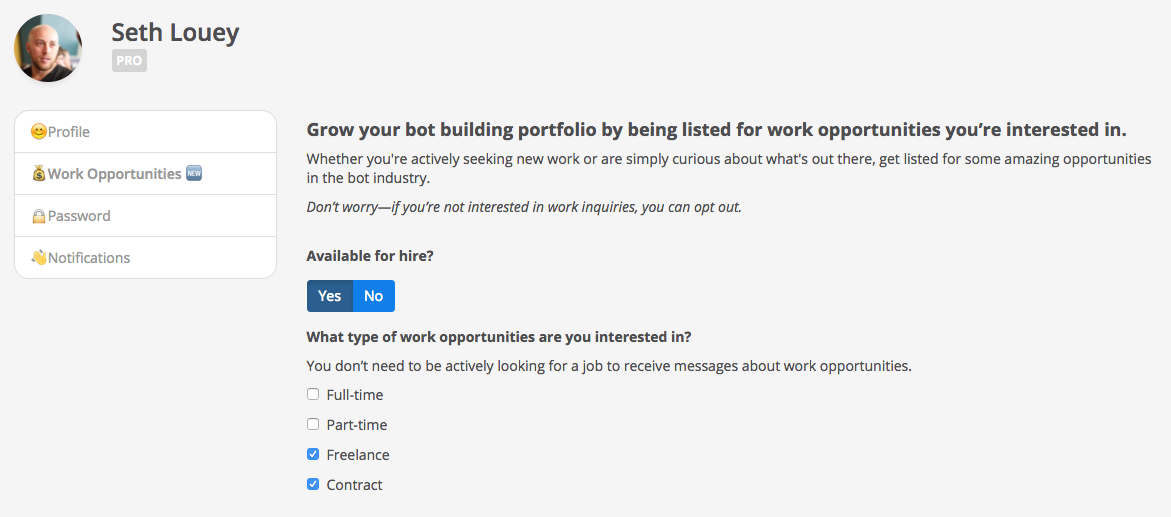This screenshot has width=1171, height=517.
Task: Click the smiley emoji icon beside Profile
Action: coord(39,132)
